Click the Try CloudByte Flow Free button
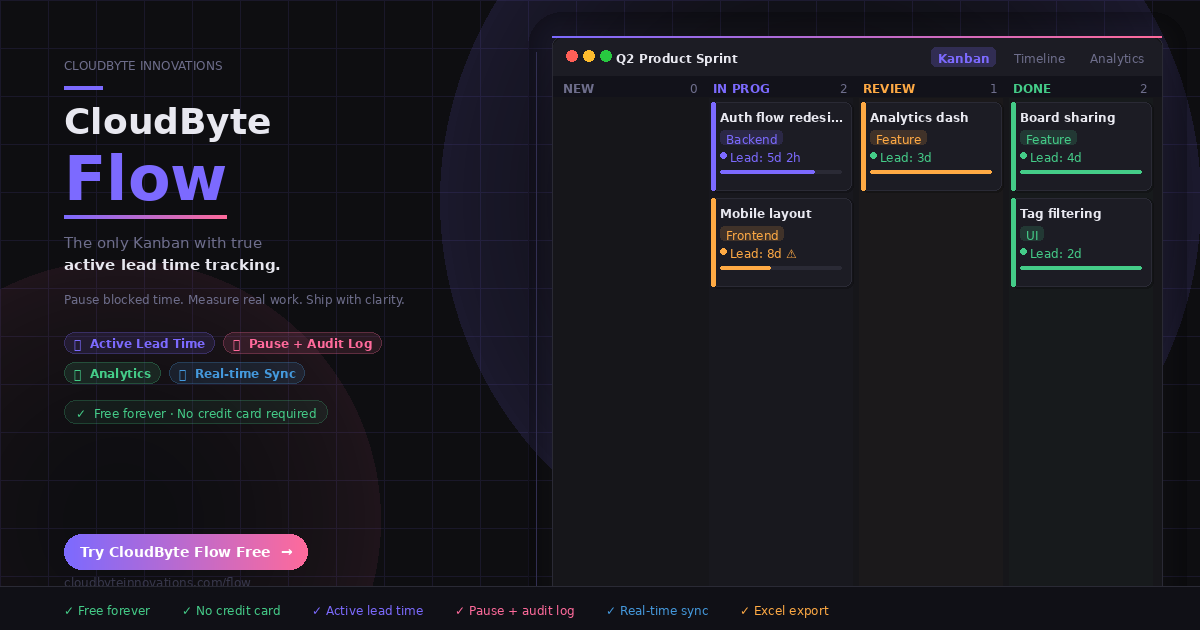 click(186, 551)
